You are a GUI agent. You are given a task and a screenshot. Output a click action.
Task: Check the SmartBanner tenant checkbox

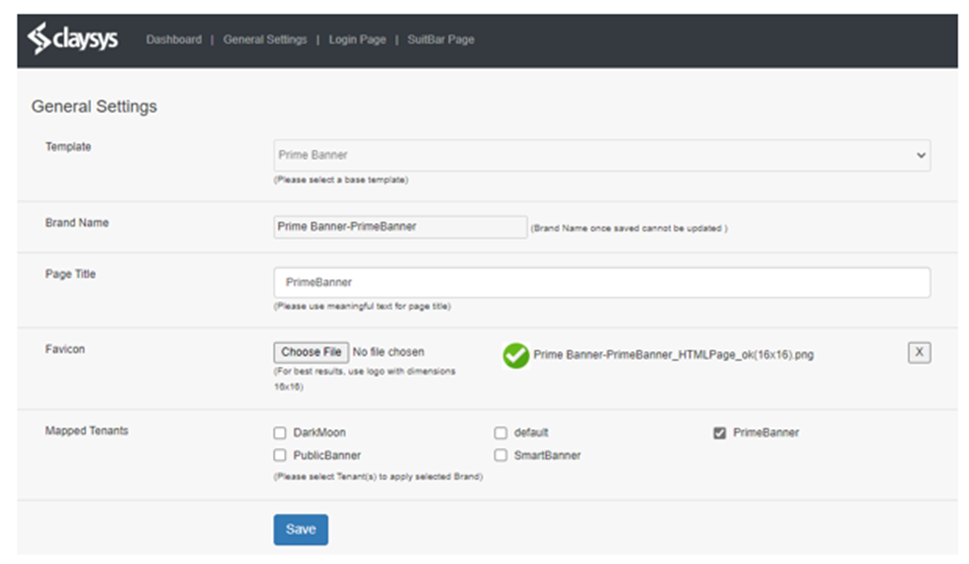click(x=501, y=455)
